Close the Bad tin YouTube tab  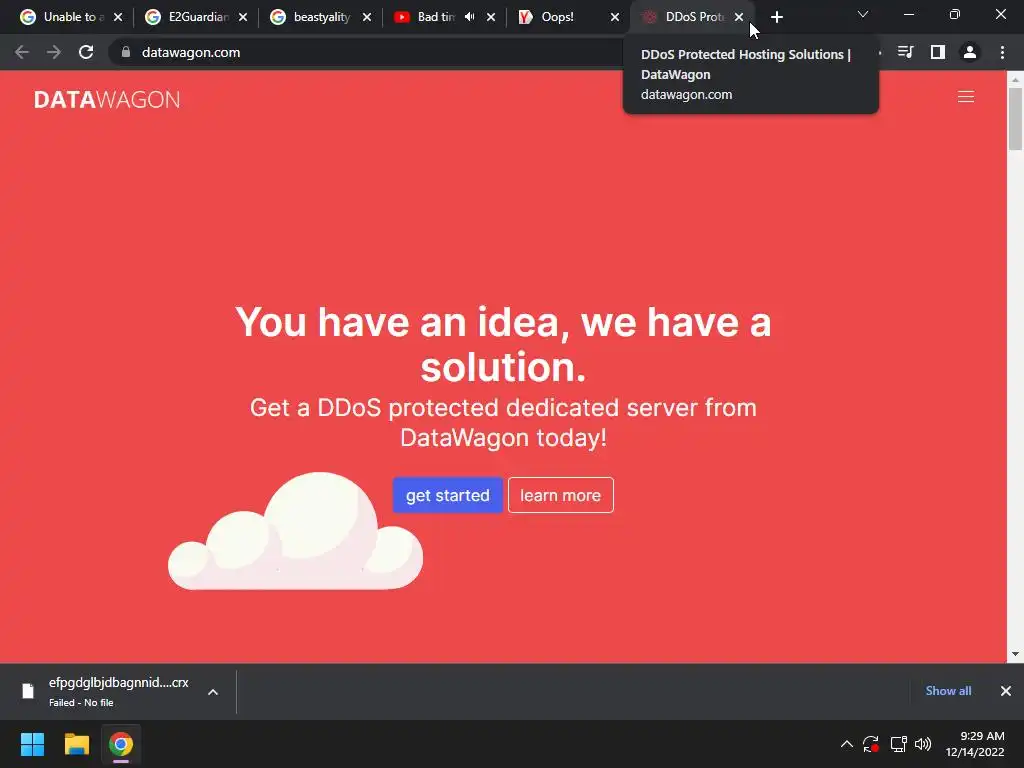point(491,18)
